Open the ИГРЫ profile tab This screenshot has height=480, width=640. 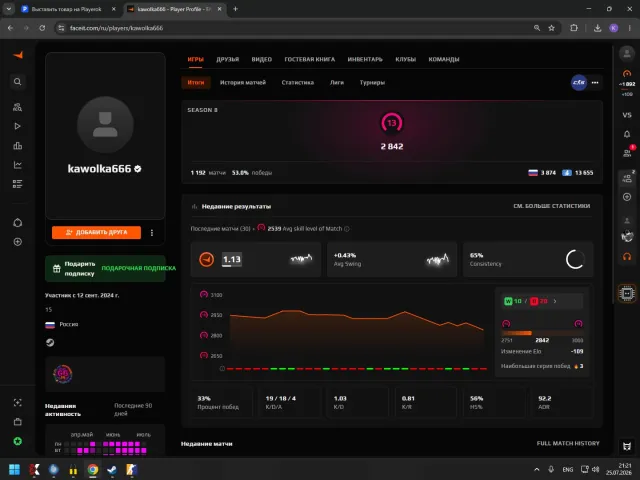click(196, 60)
